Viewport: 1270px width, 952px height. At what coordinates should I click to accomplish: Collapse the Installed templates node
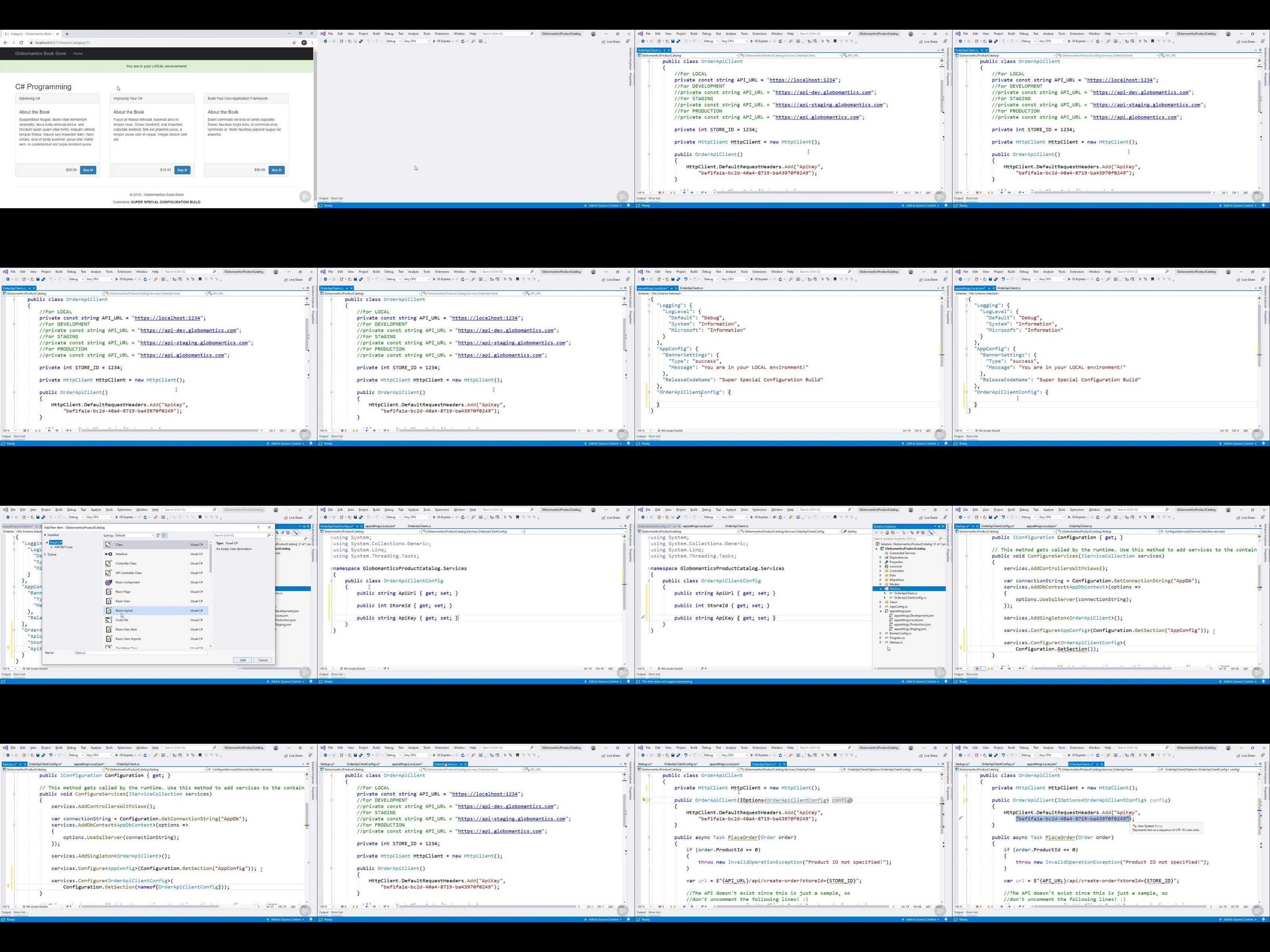tap(46, 535)
